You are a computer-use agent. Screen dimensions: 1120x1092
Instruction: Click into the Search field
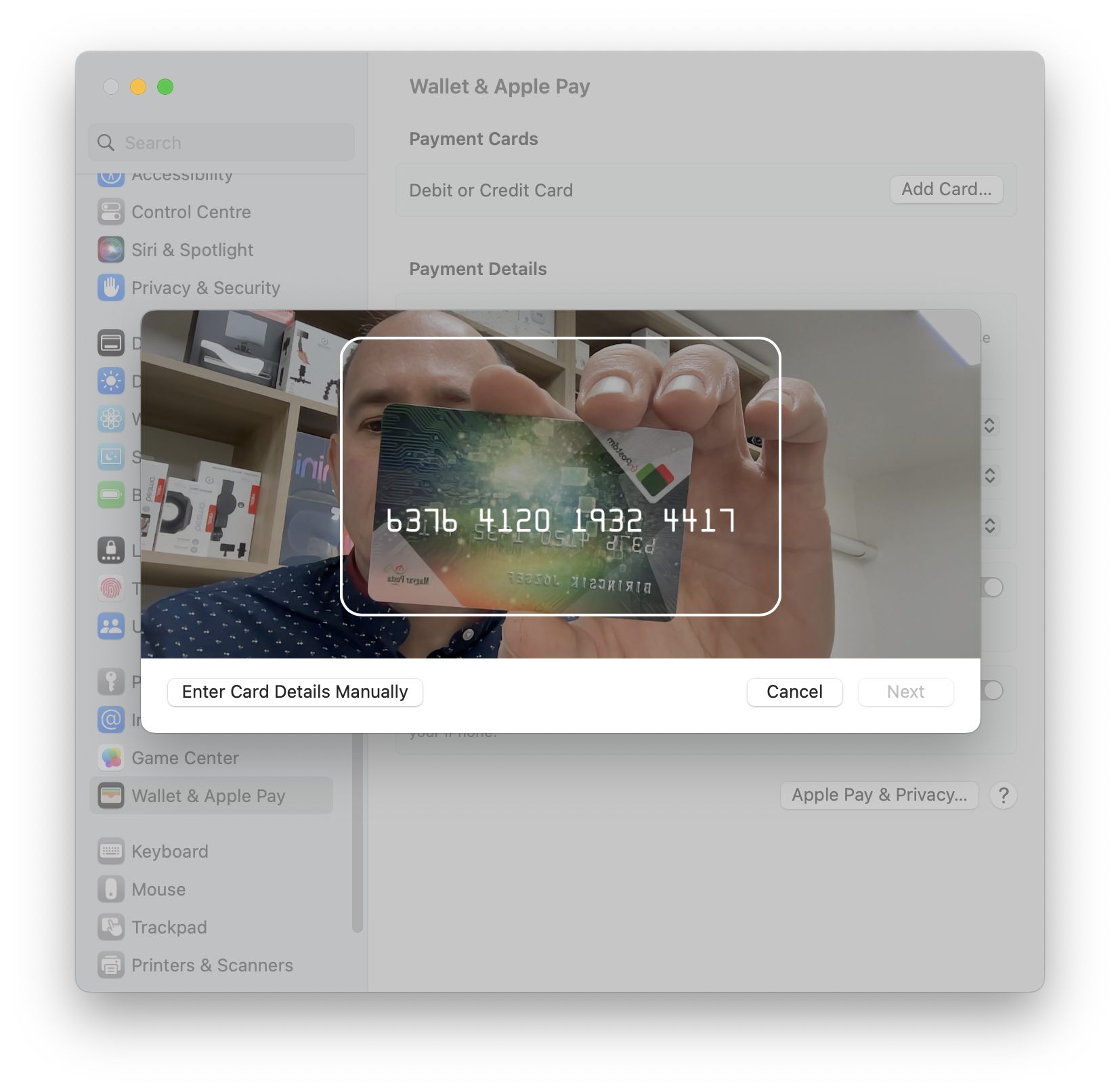[221, 143]
